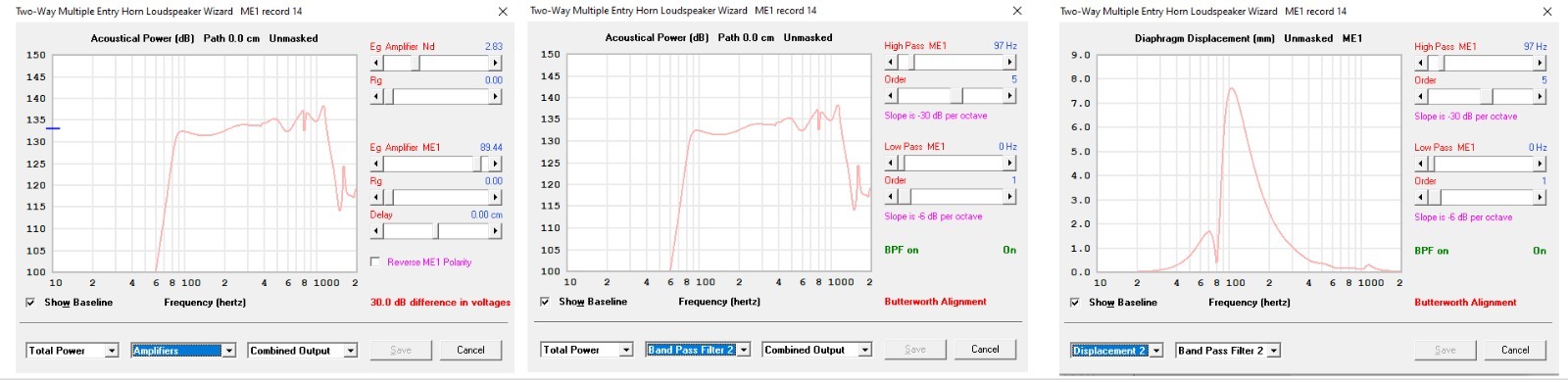Enable the Reverse ME1 Polarity checkbox
This screenshot has width=1568, height=382.
(x=375, y=263)
